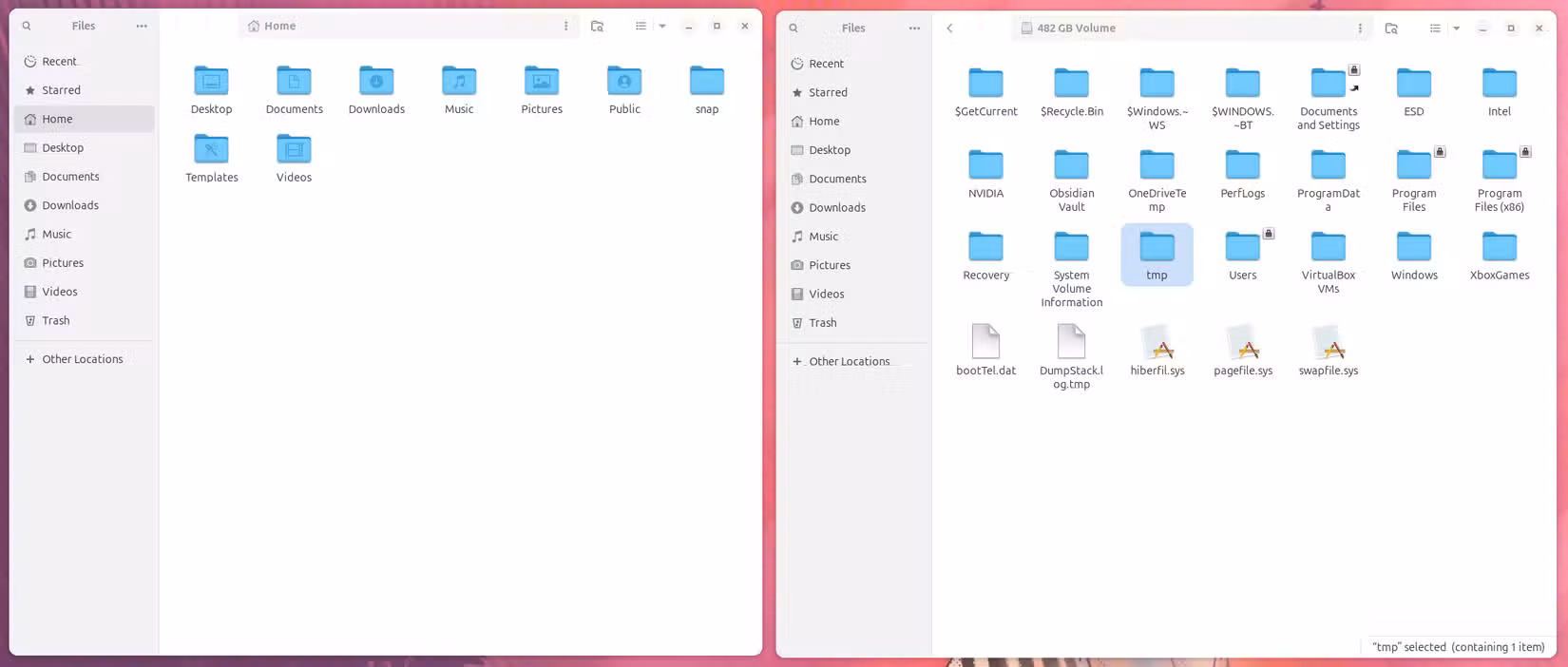The width and height of the screenshot is (1568, 667).
Task: Open path options menu next to Home
Action: [x=566, y=27]
